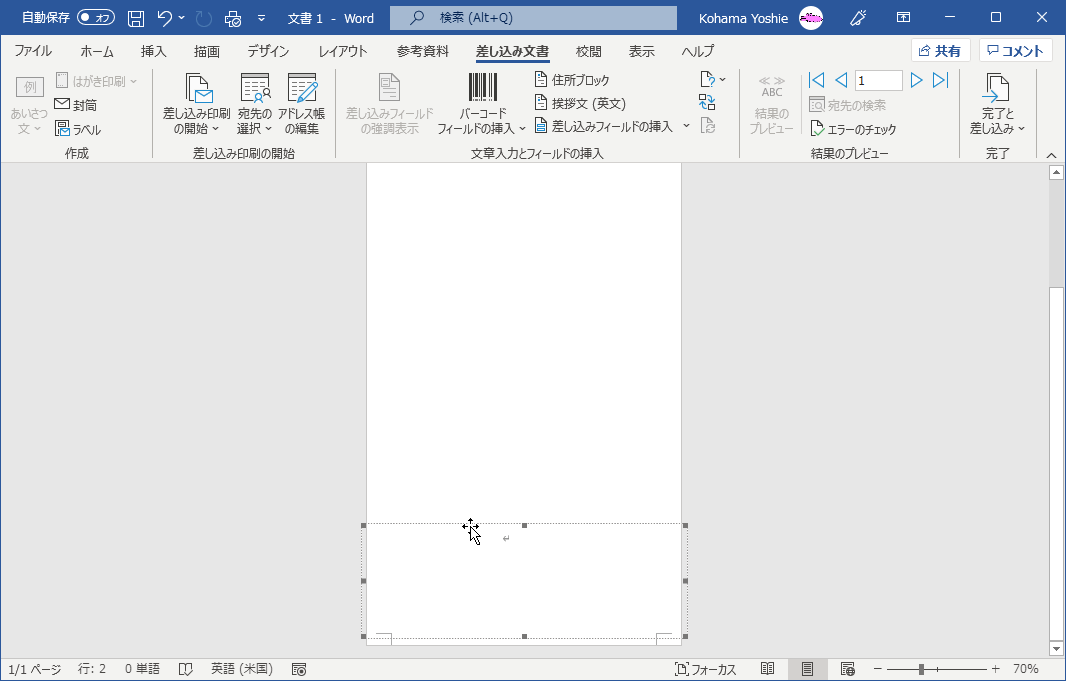Click the 70% zoom level
Screen dimensions: 1066x681
click(x=1026, y=669)
